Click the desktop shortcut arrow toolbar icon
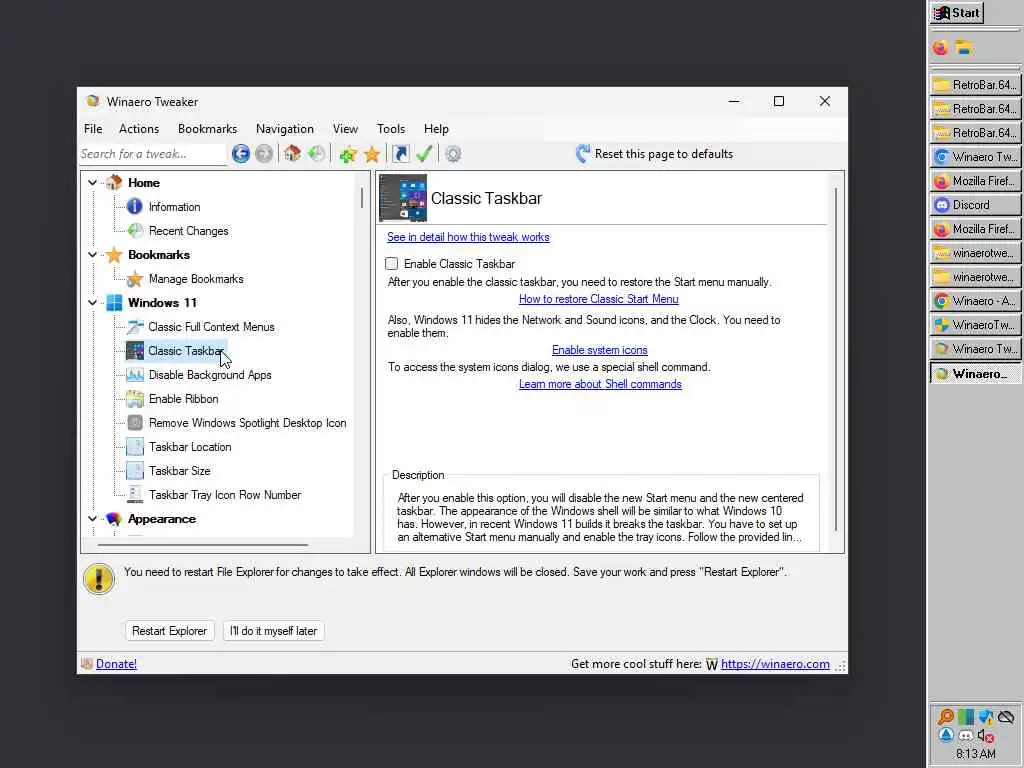 click(x=400, y=154)
